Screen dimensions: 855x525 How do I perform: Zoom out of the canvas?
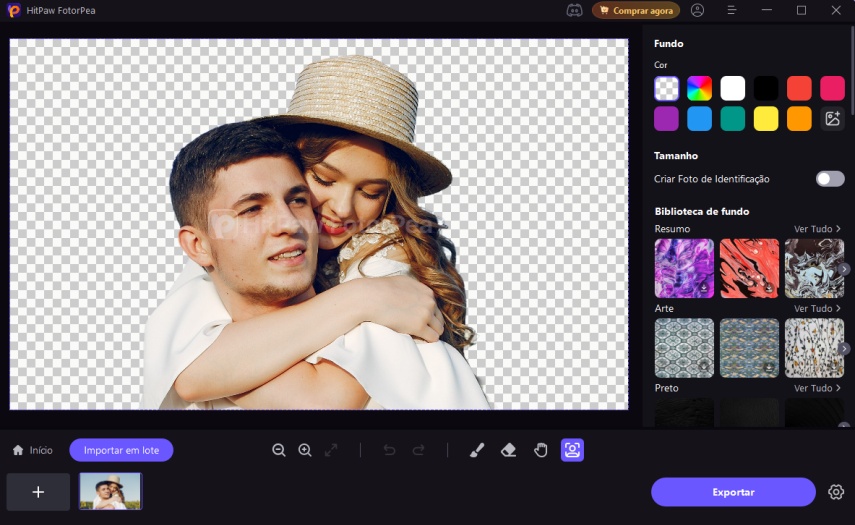coord(279,450)
